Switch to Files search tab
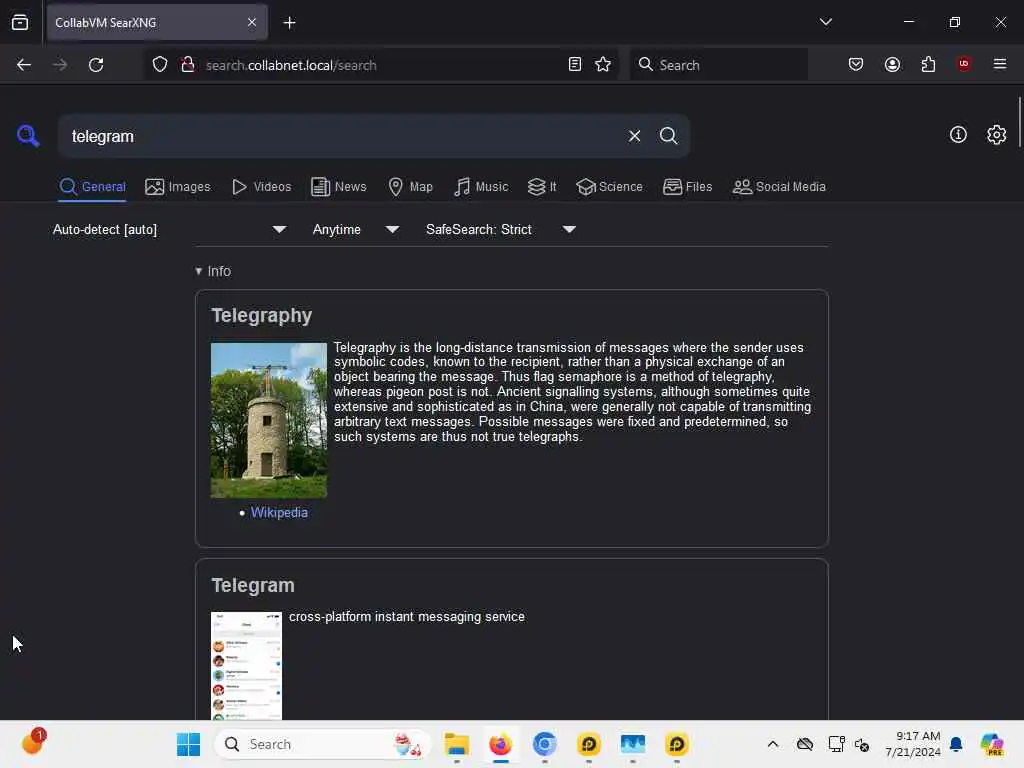The width and height of the screenshot is (1024, 768). 687,187
